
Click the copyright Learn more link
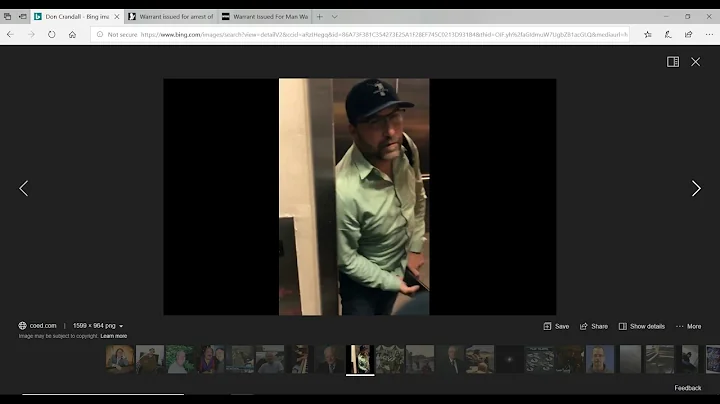point(114,336)
